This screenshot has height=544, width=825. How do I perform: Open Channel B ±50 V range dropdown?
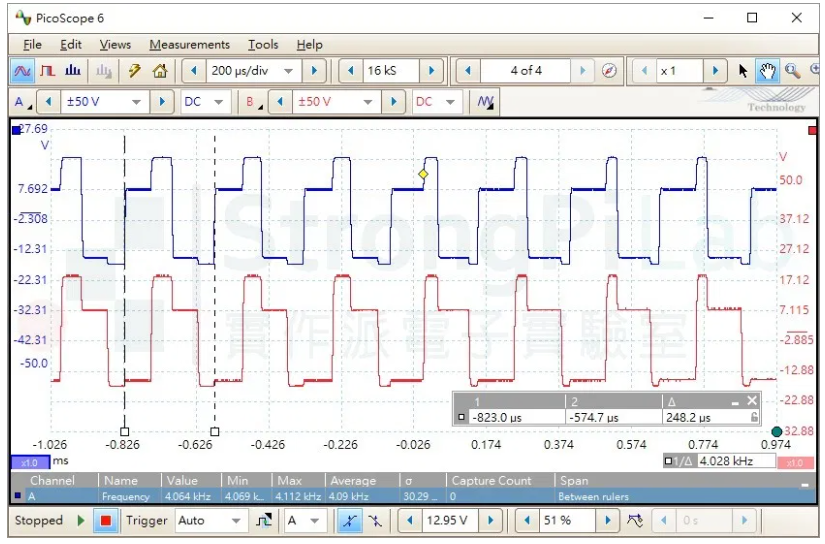point(368,102)
